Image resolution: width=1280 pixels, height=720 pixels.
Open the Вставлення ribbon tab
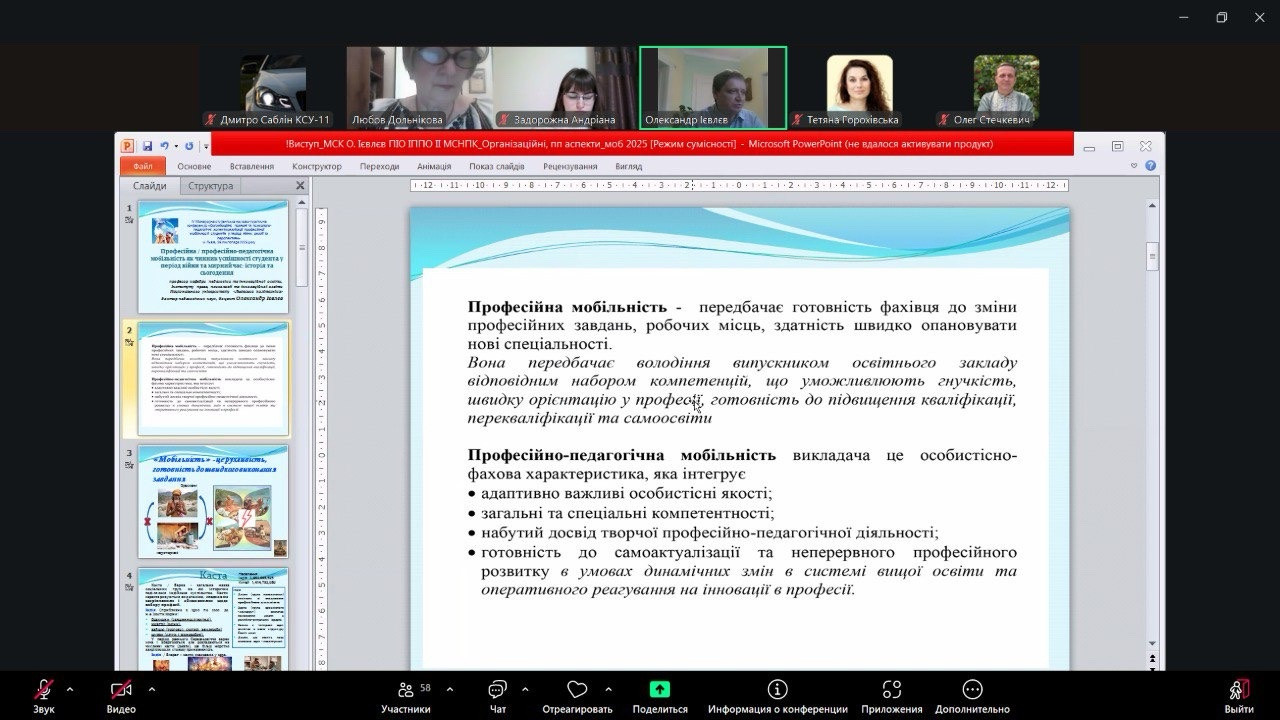point(251,166)
